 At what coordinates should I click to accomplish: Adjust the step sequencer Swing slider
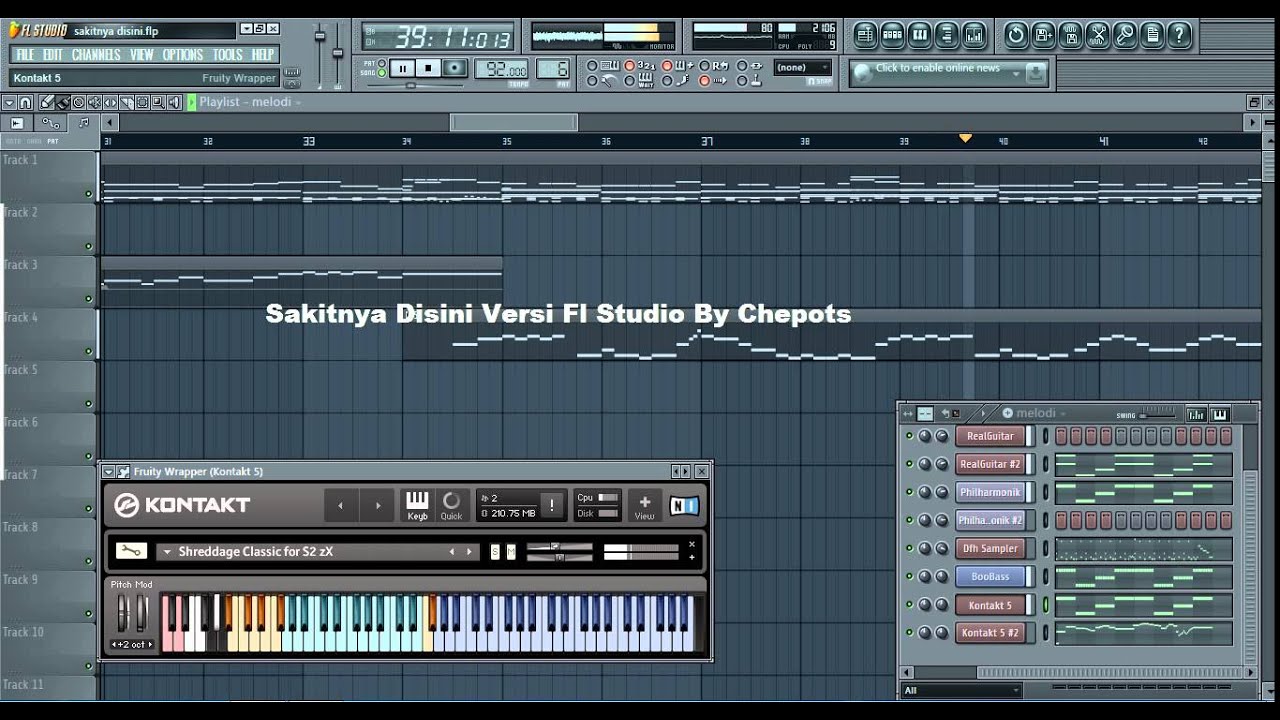click(1158, 415)
